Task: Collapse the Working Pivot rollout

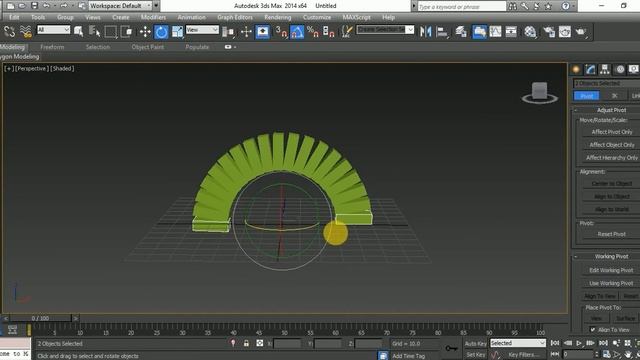Action: 611,256
